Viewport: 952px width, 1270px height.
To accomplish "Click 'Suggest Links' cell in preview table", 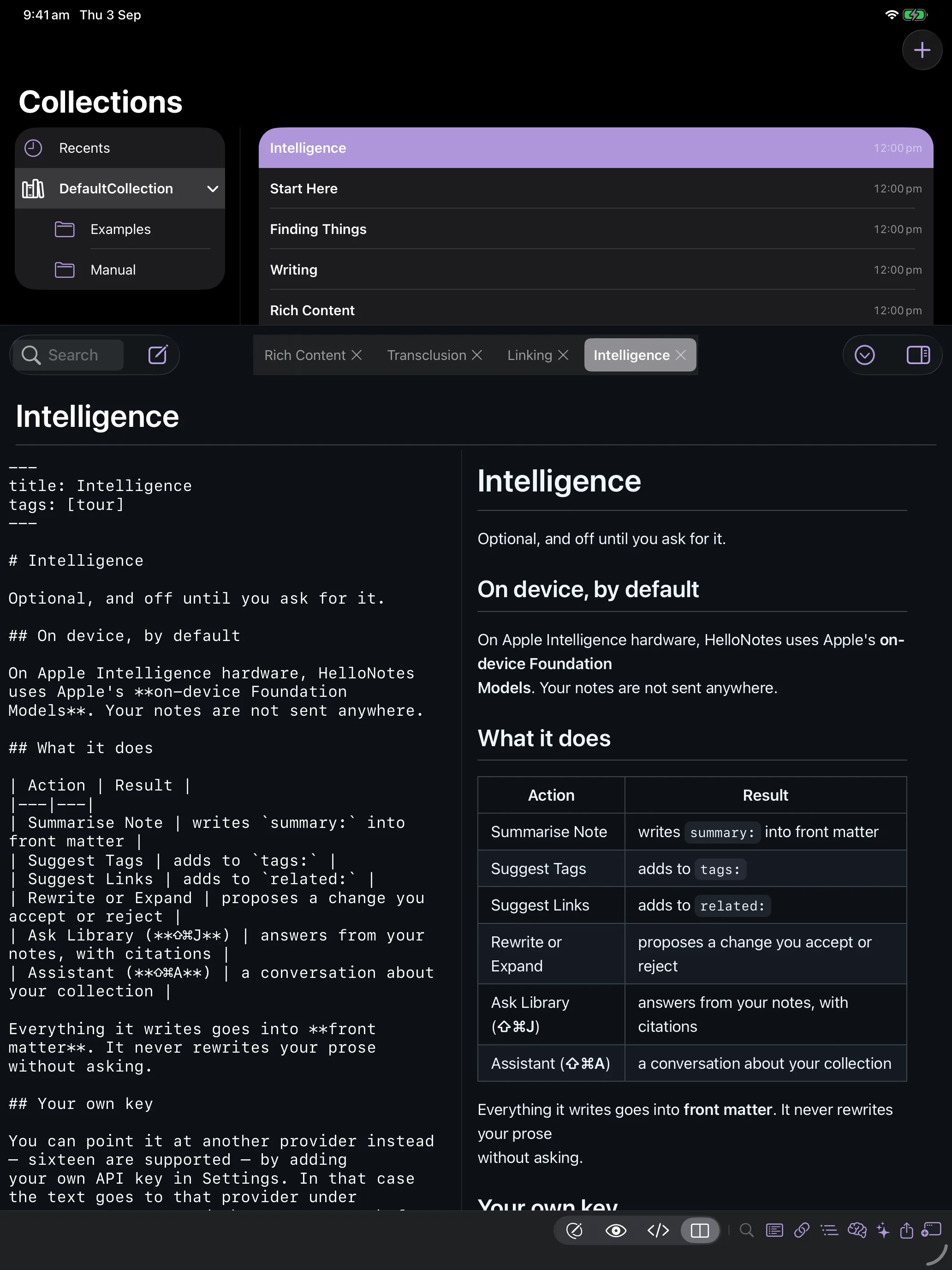I will [x=551, y=905].
